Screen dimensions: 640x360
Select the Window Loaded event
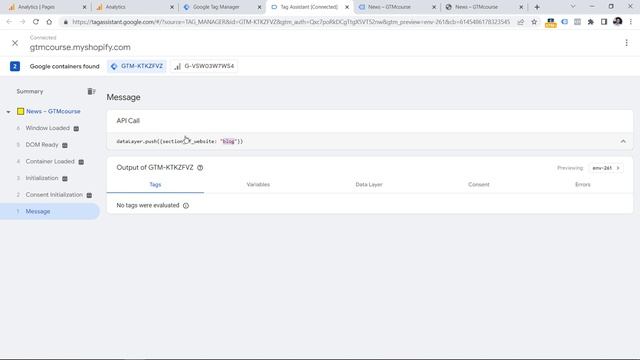point(47,128)
